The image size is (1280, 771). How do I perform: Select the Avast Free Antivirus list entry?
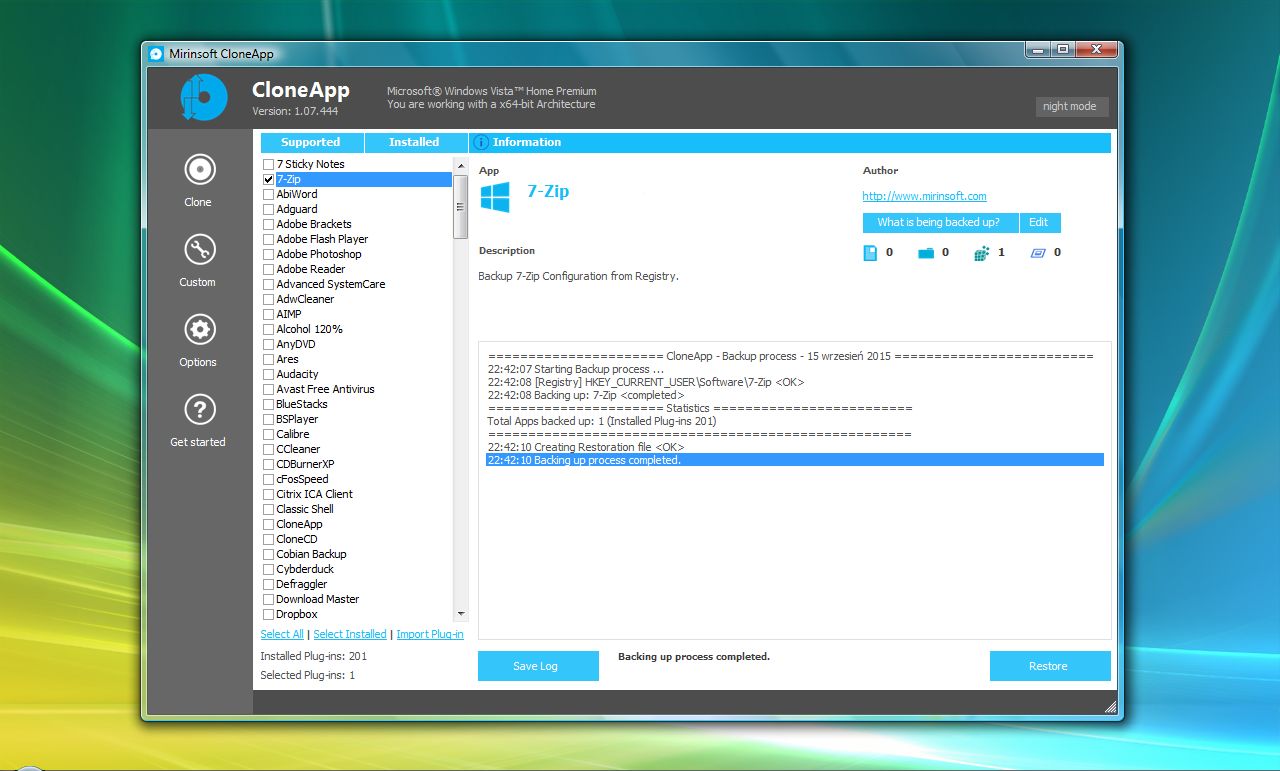pyautogui.click(x=325, y=390)
